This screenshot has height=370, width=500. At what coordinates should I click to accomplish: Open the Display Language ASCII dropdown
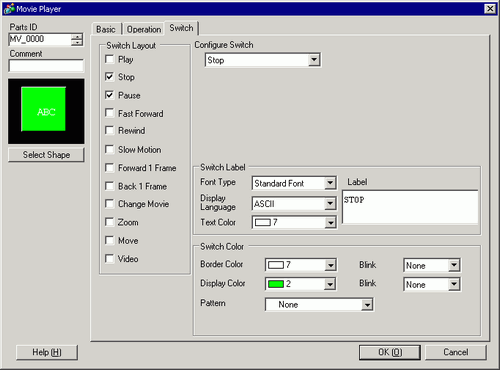[x=294, y=203]
